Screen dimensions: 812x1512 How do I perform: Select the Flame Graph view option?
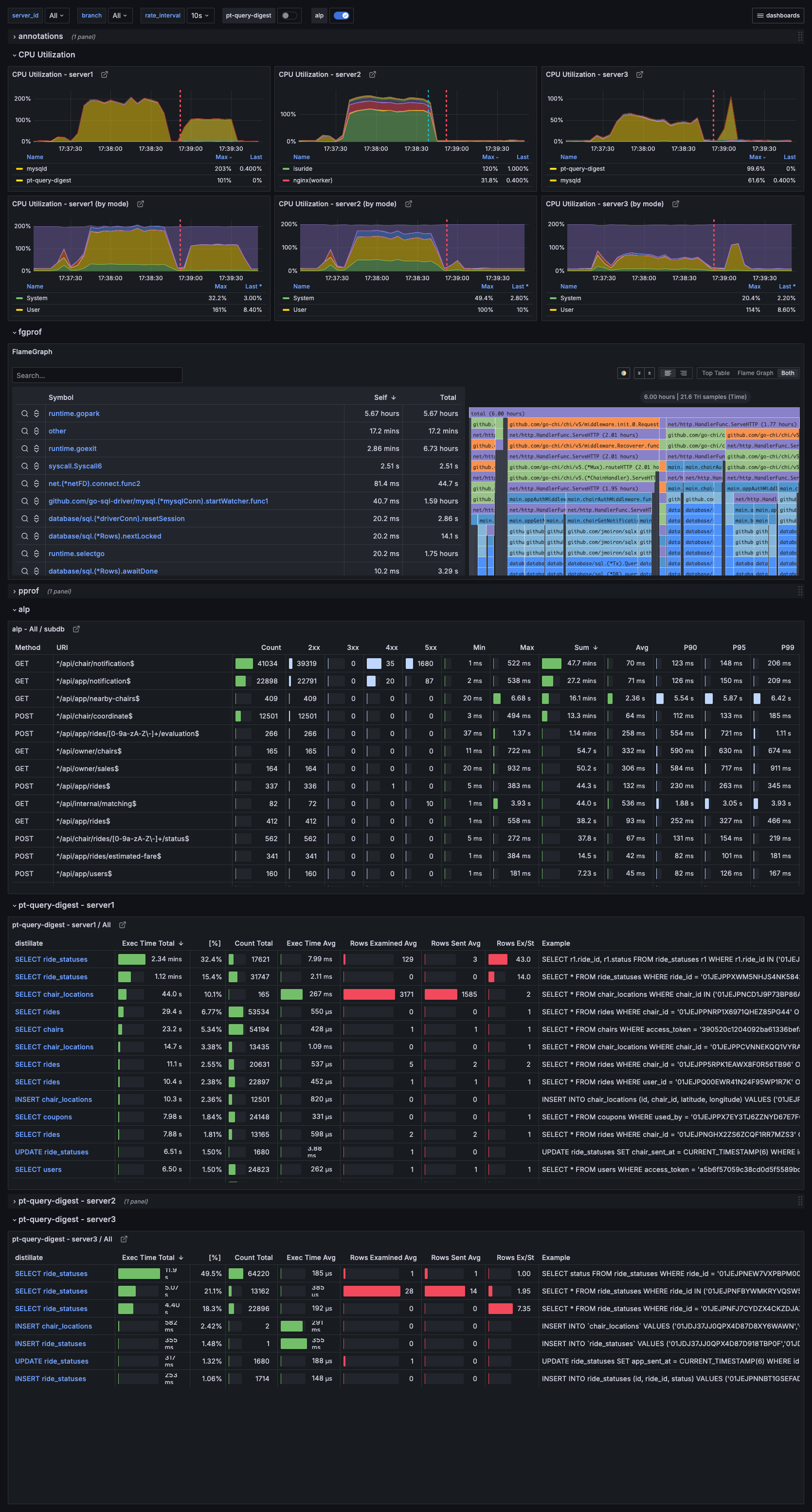(755, 373)
